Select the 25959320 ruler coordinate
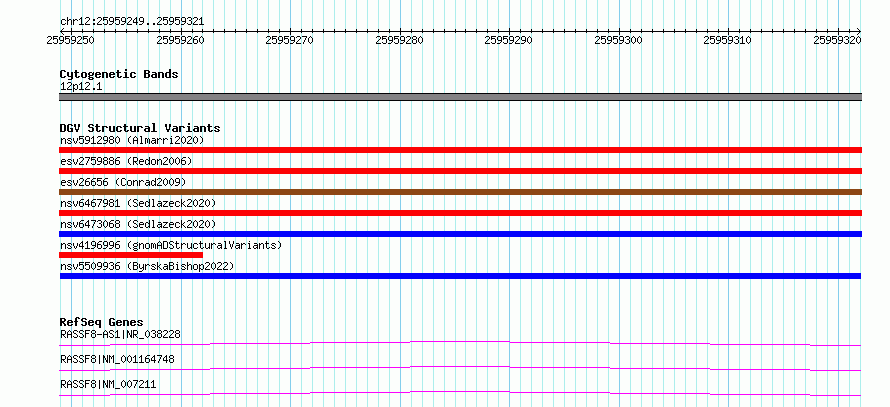This screenshot has width=890, height=407. pyautogui.click(x=838, y=40)
